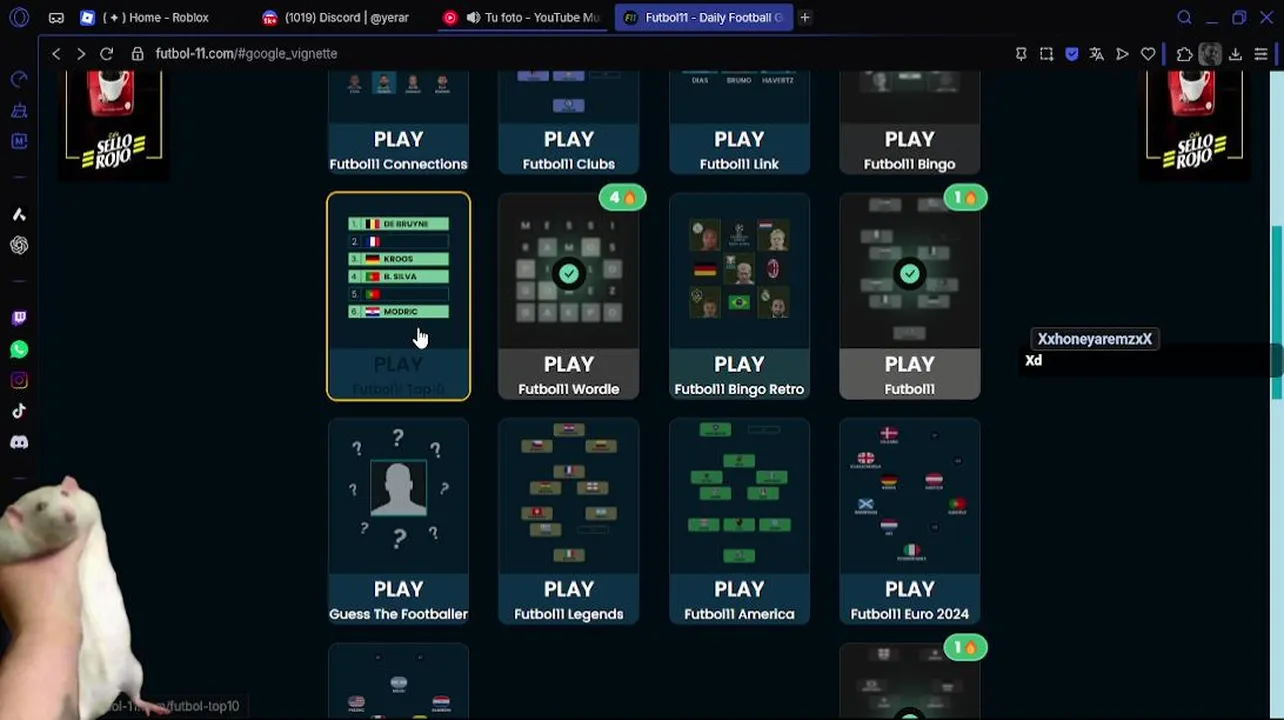
Task: Play Futbol11 Clubs game
Action: (x=568, y=123)
